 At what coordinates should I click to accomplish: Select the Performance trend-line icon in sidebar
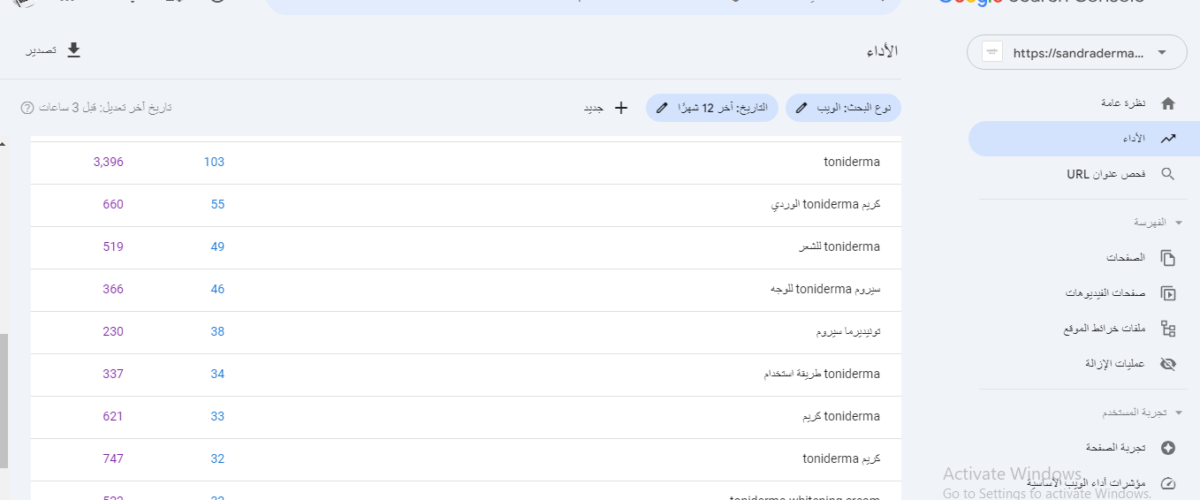pyautogui.click(x=1167, y=139)
